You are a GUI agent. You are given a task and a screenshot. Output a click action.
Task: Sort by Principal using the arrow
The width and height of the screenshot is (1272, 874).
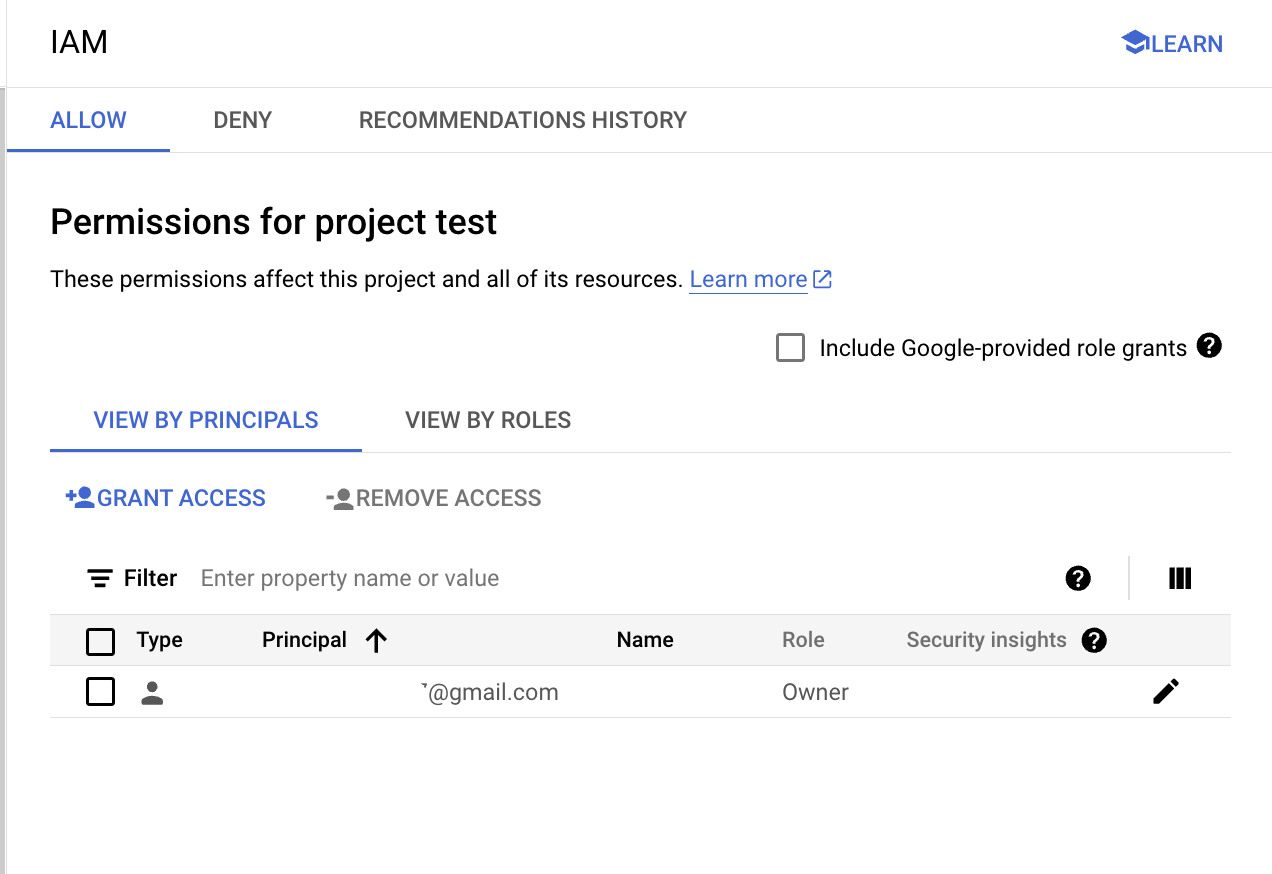click(376, 641)
